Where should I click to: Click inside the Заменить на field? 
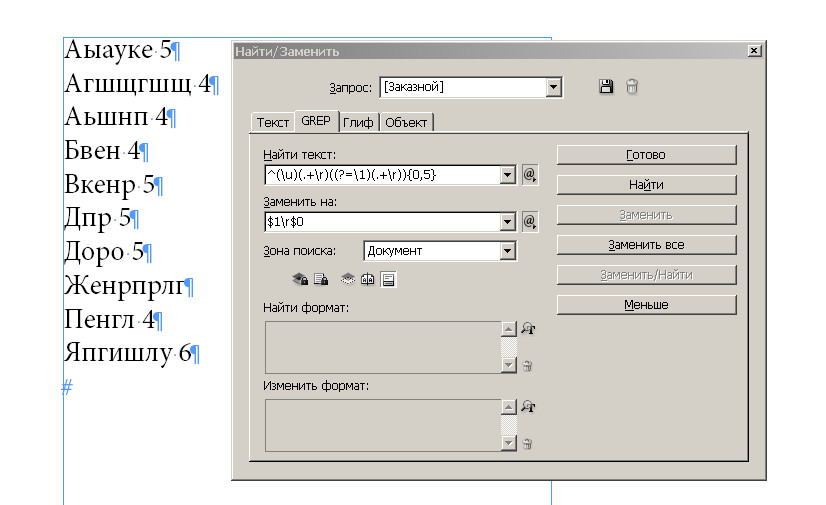(x=382, y=222)
